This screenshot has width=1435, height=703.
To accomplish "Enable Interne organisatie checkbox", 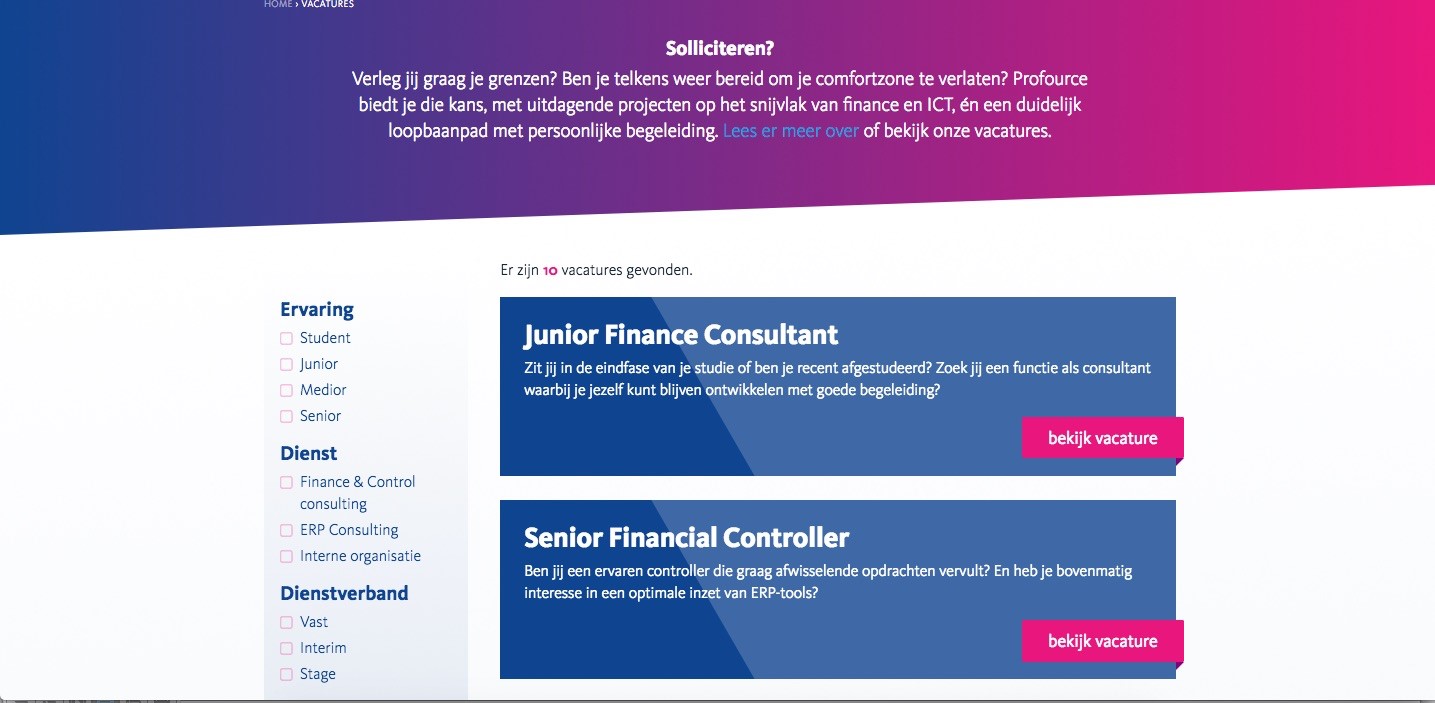I will click(x=286, y=557).
